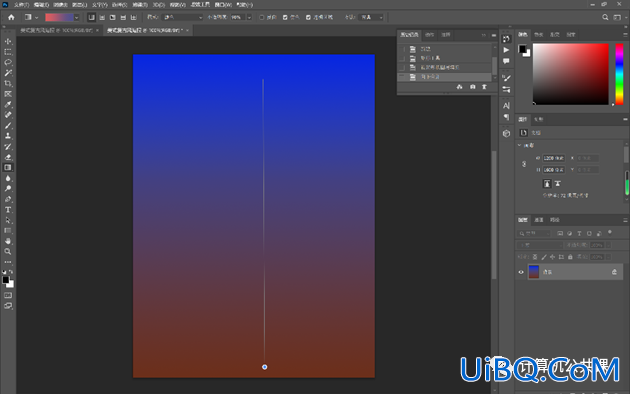Image resolution: width=630 pixels, height=394 pixels.
Task: Click the Home icon in options bar
Action: tap(11, 17)
